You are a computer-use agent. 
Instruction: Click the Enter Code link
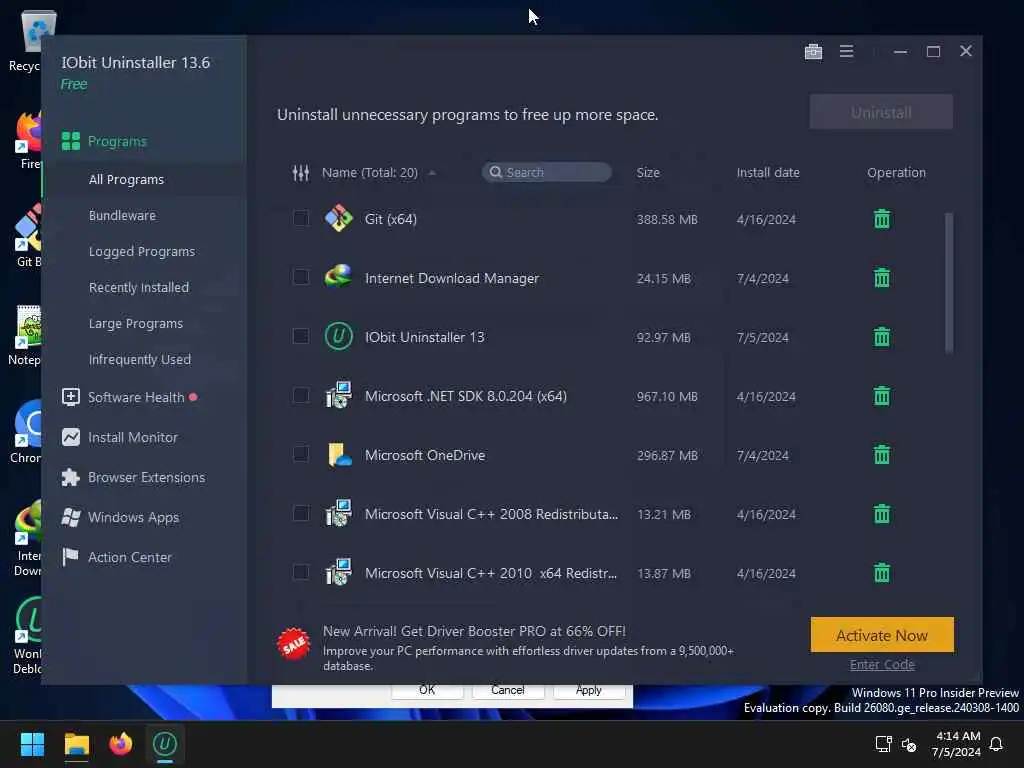click(x=882, y=665)
